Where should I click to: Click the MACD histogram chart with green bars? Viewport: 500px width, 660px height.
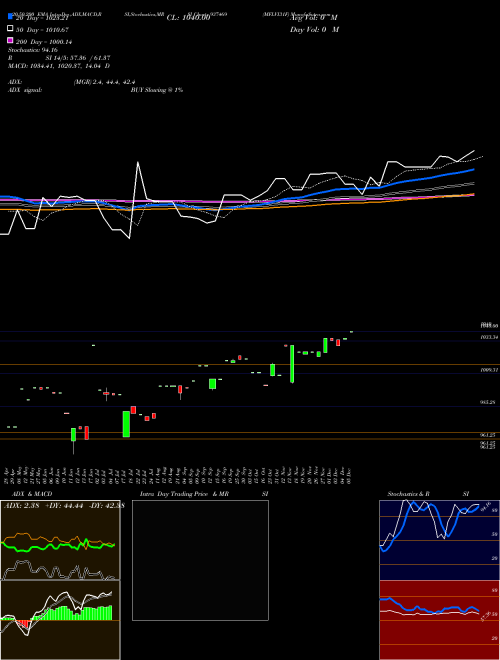(x=60, y=620)
